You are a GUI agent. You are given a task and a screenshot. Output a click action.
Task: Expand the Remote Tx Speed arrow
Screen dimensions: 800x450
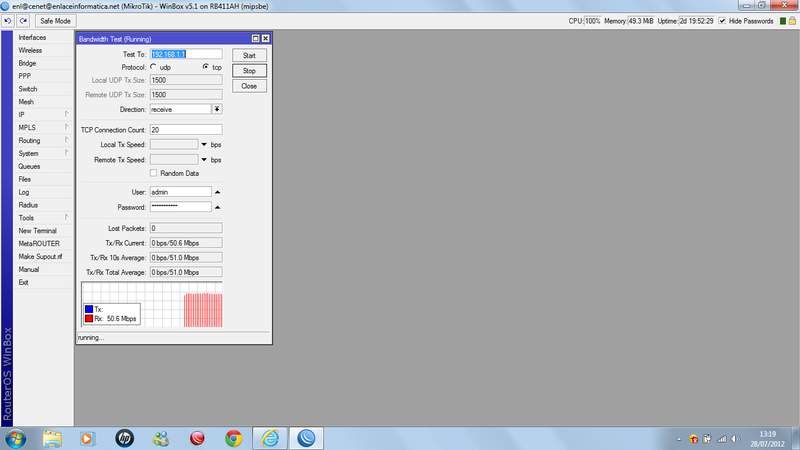click(x=204, y=160)
